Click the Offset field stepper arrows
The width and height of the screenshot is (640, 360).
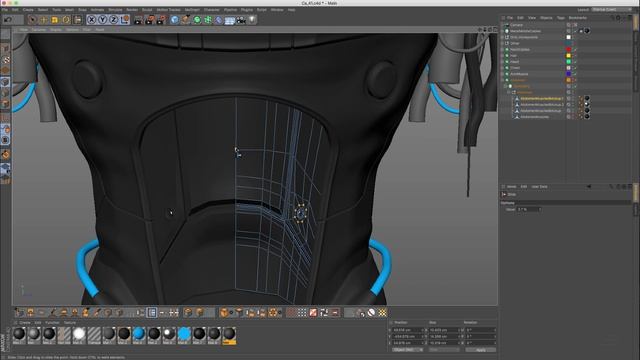click(540, 209)
